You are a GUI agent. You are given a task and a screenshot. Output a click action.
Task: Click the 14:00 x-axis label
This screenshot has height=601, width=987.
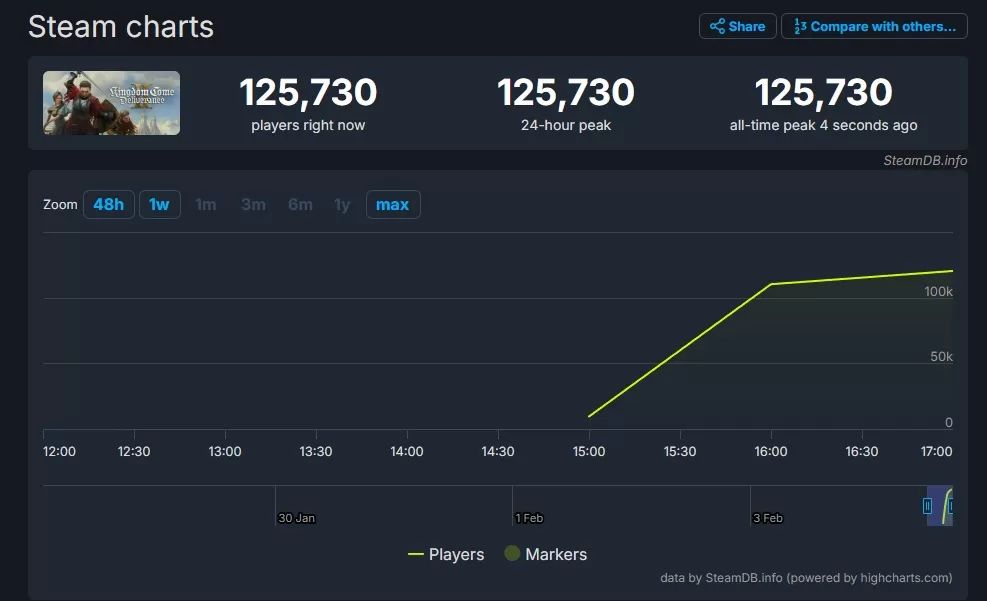coord(407,451)
